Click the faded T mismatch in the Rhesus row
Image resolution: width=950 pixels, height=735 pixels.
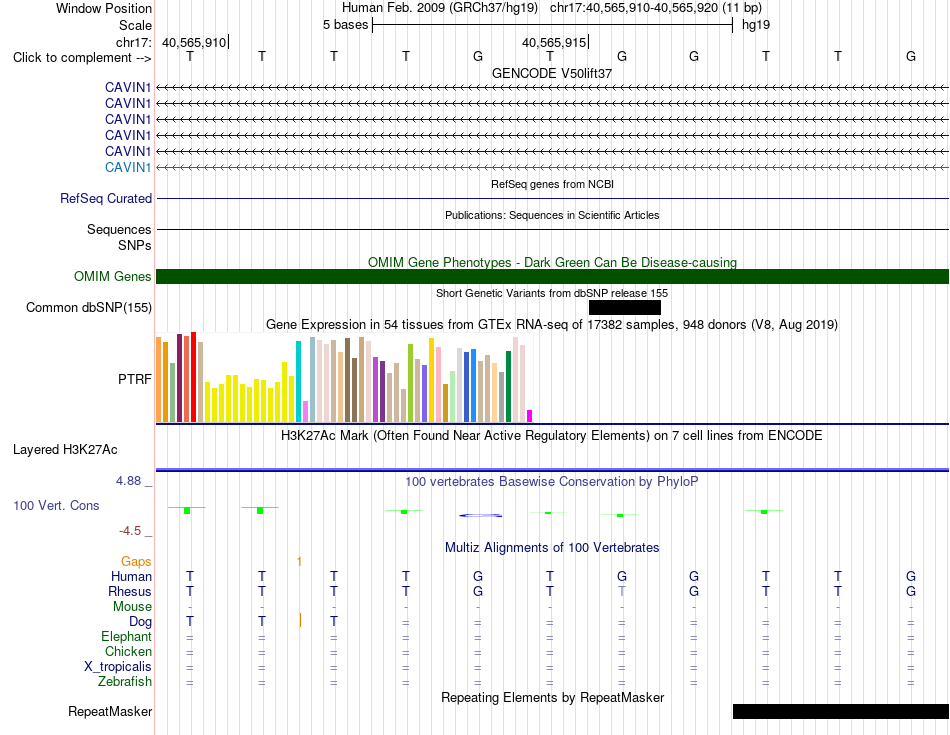tap(622, 591)
